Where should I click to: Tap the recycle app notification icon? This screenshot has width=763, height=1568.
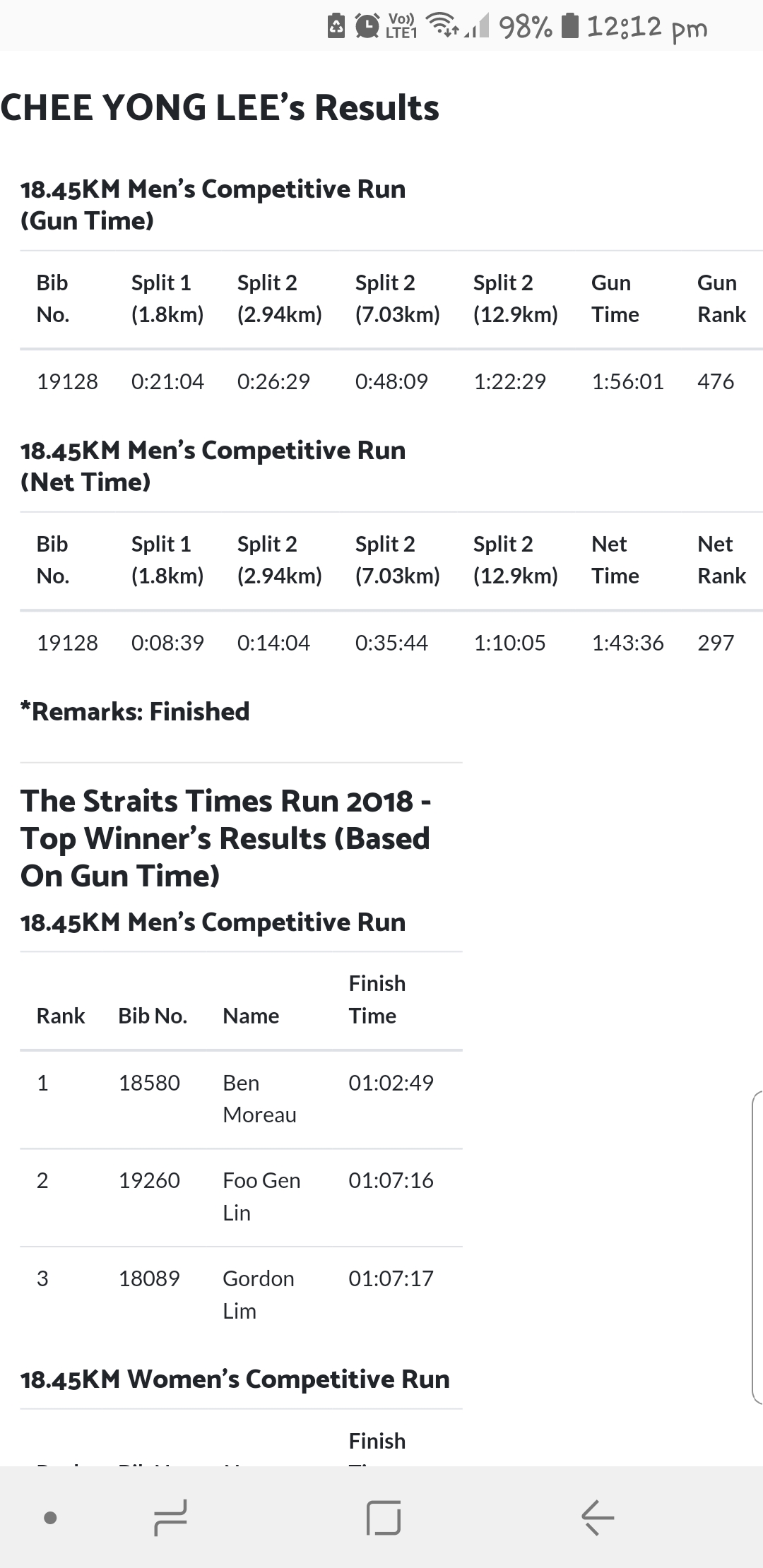point(336,26)
